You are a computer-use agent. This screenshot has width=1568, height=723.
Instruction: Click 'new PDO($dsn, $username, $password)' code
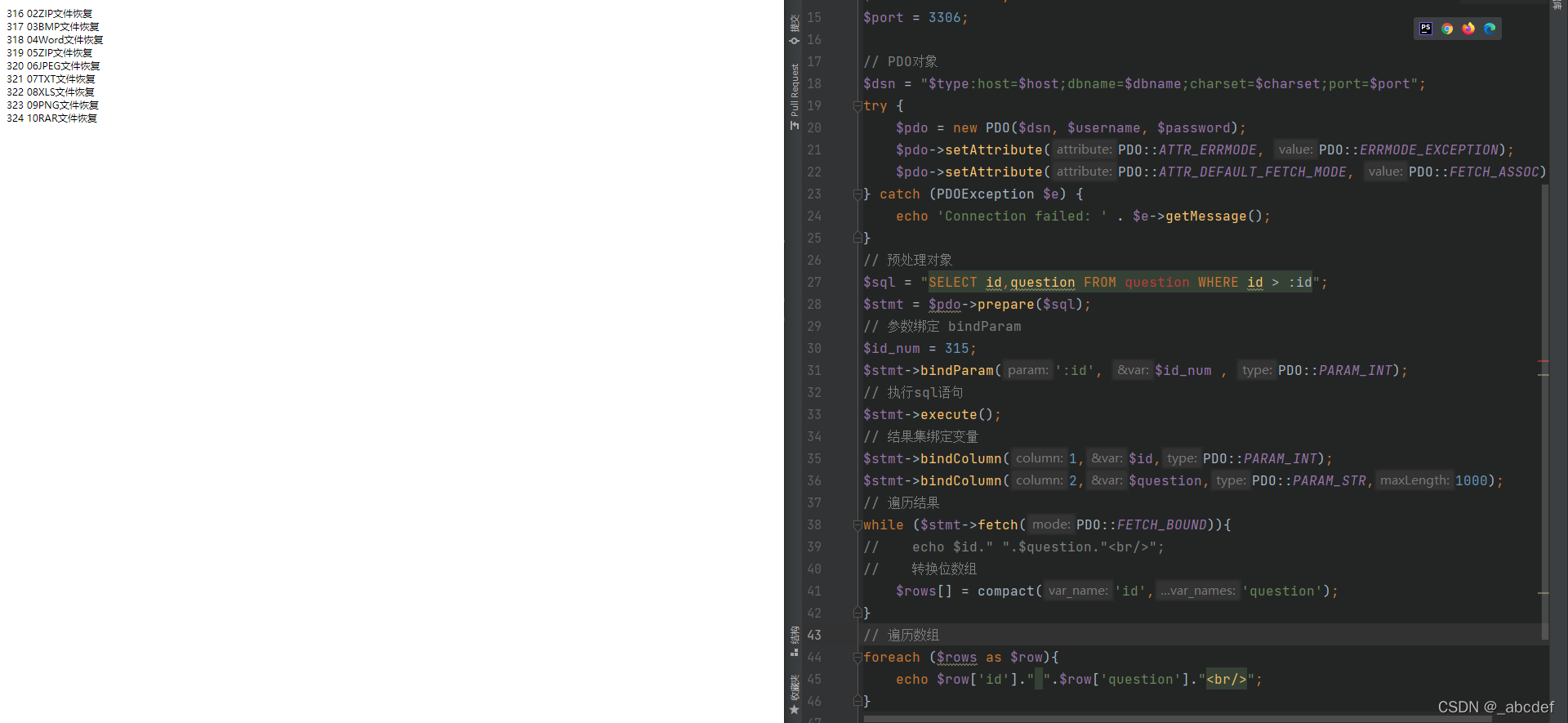[x=1096, y=128]
